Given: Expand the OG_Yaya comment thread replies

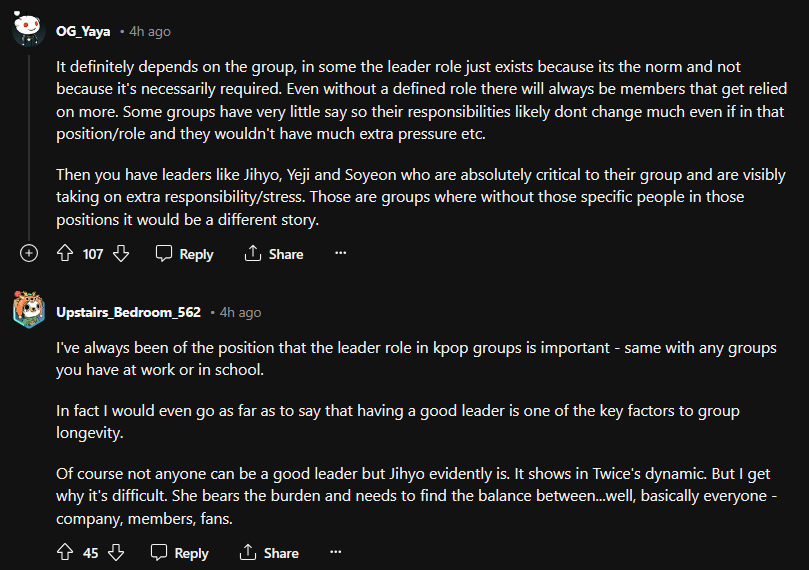Looking at the screenshot, I should point(29,254).
